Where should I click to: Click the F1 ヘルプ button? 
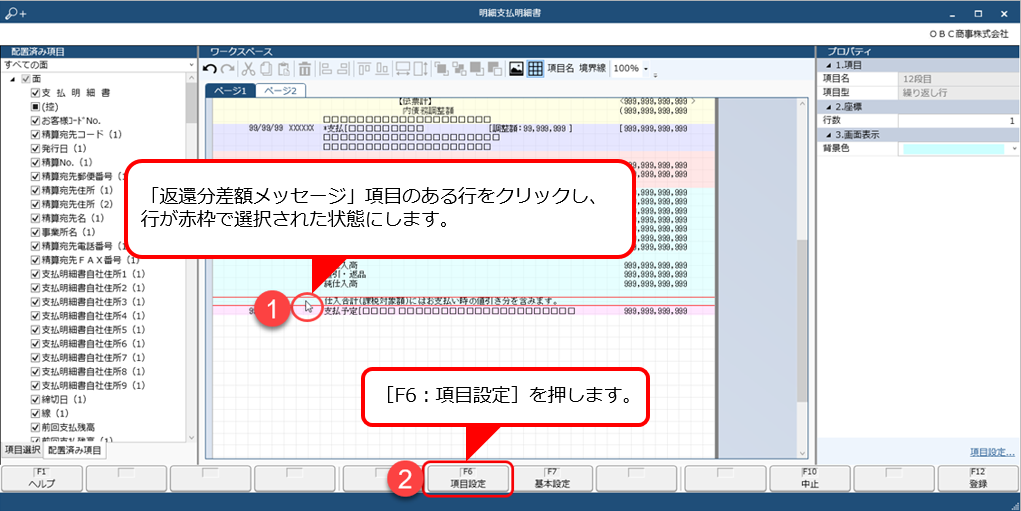tap(42, 478)
